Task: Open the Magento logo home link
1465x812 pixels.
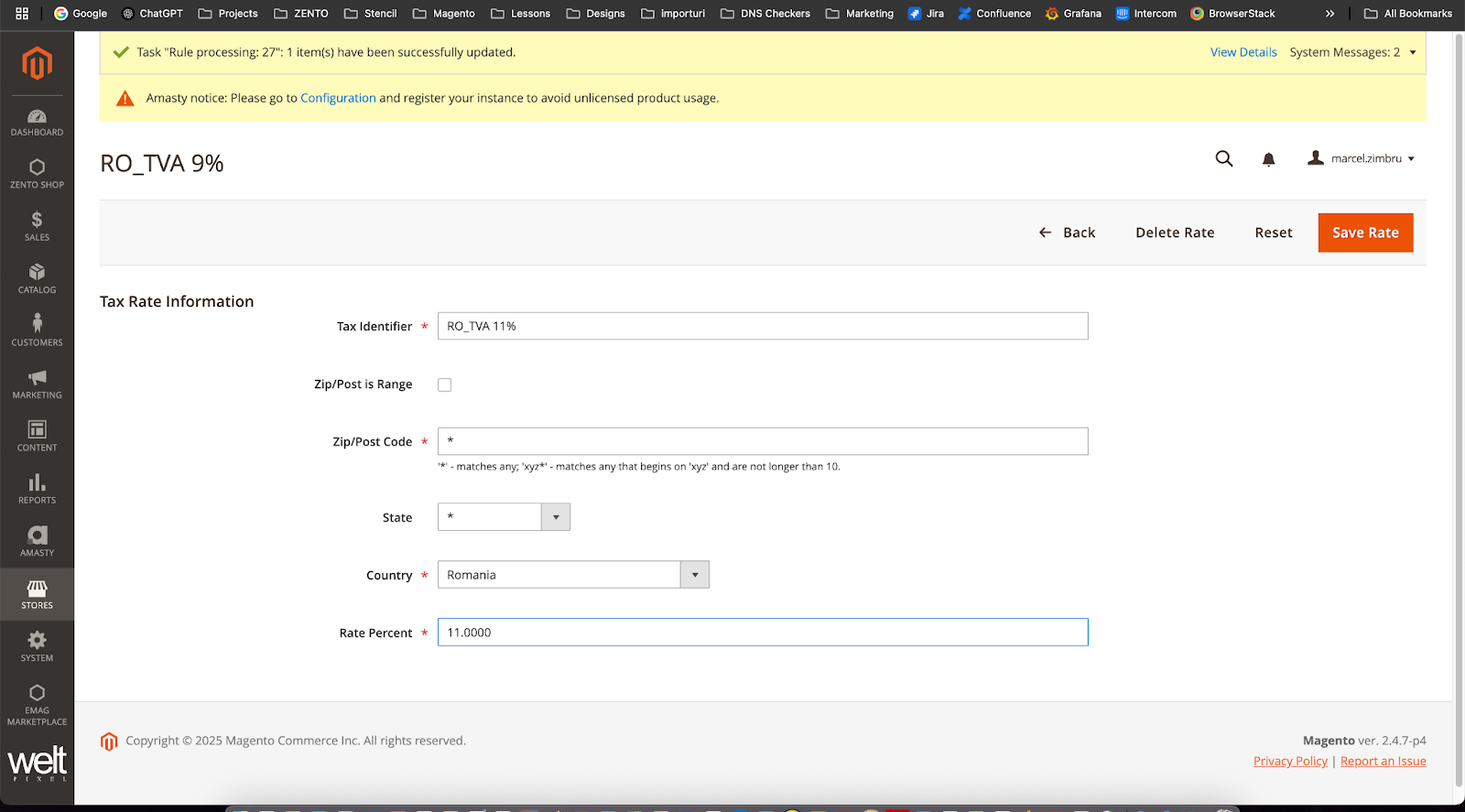Action: (37, 63)
